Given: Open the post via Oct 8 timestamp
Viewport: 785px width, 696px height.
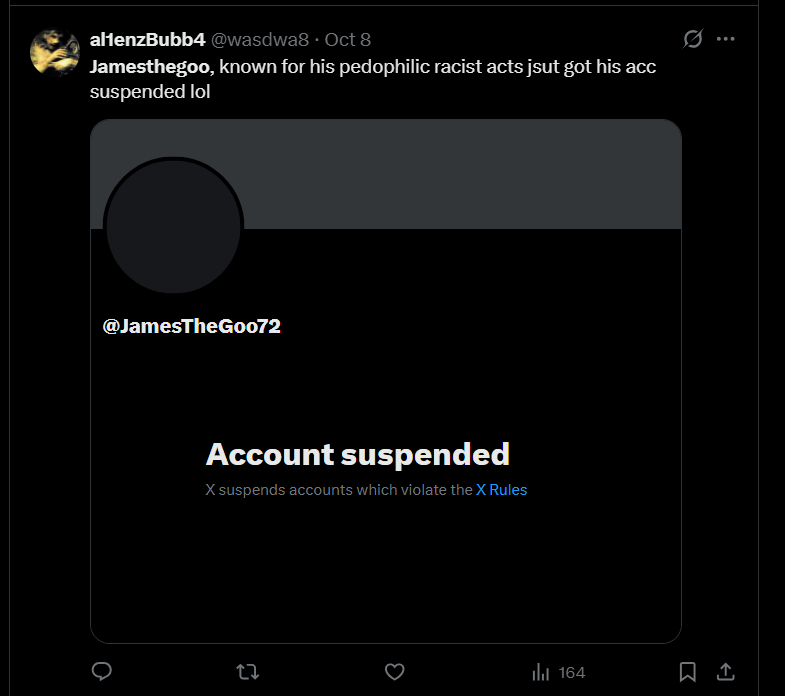Looking at the screenshot, I should (348, 40).
